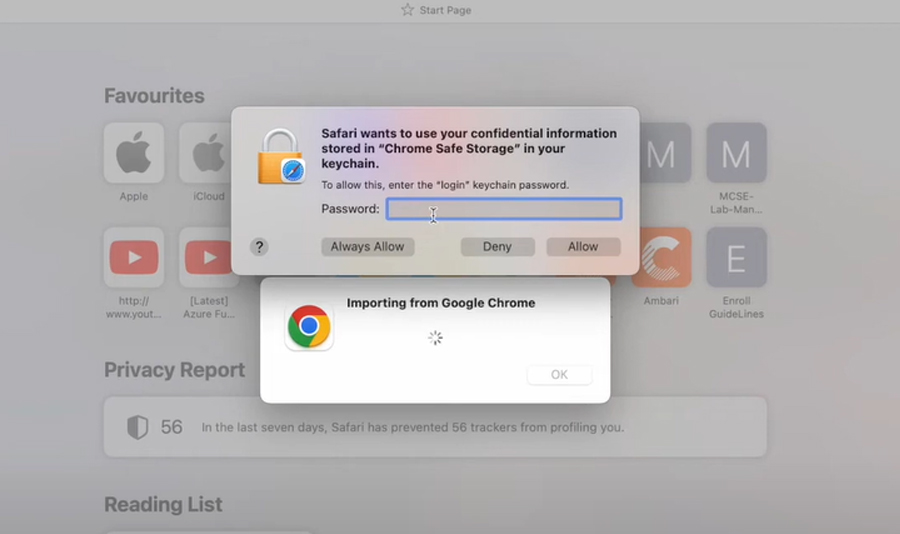Open the YouTube favourite labeled http://www.yout
This screenshot has height=534, width=900.
point(134,258)
